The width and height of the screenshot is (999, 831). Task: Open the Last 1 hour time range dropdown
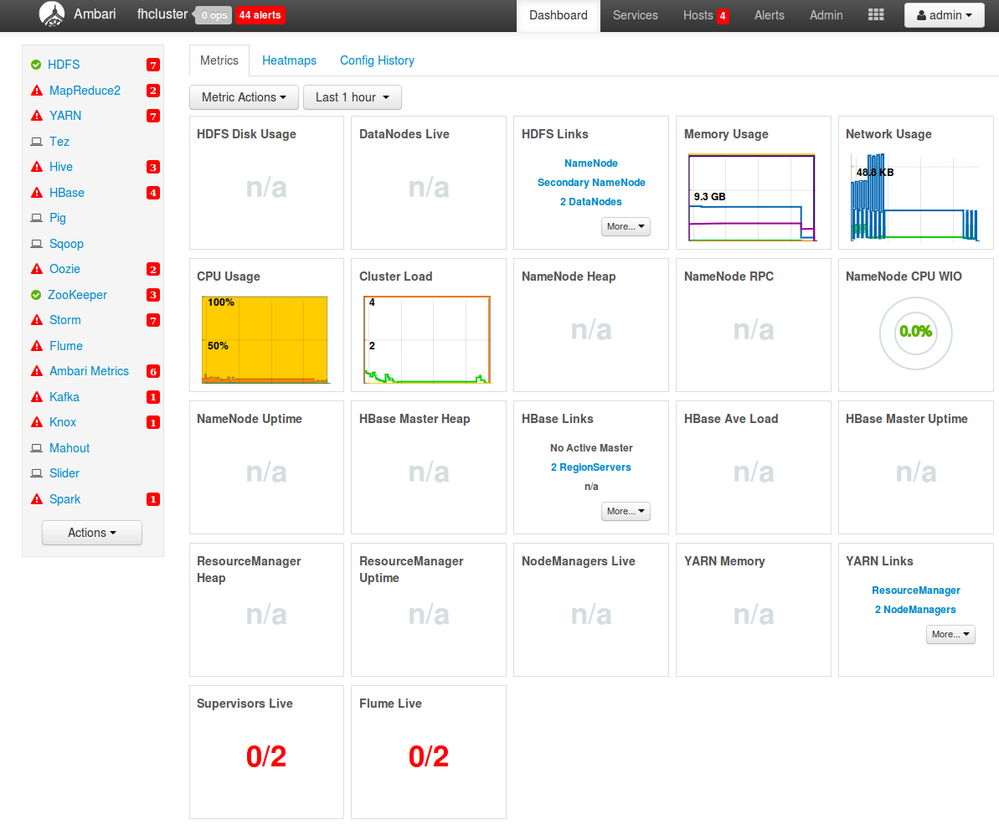point(352,97)
